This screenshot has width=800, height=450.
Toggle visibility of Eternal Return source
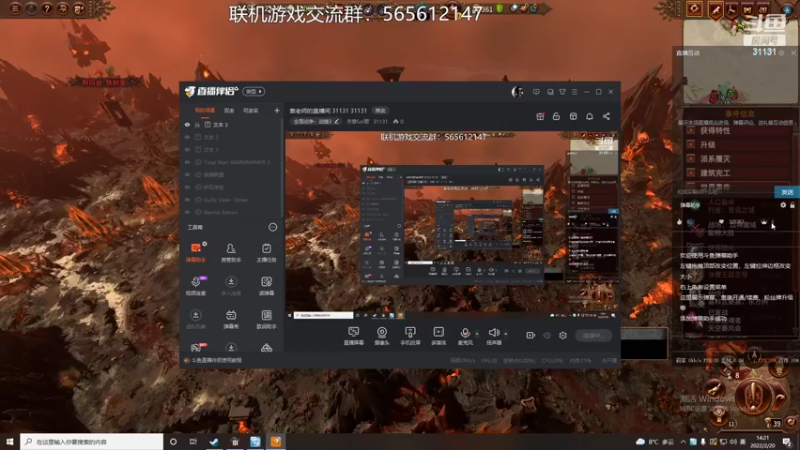click(187, 212)
